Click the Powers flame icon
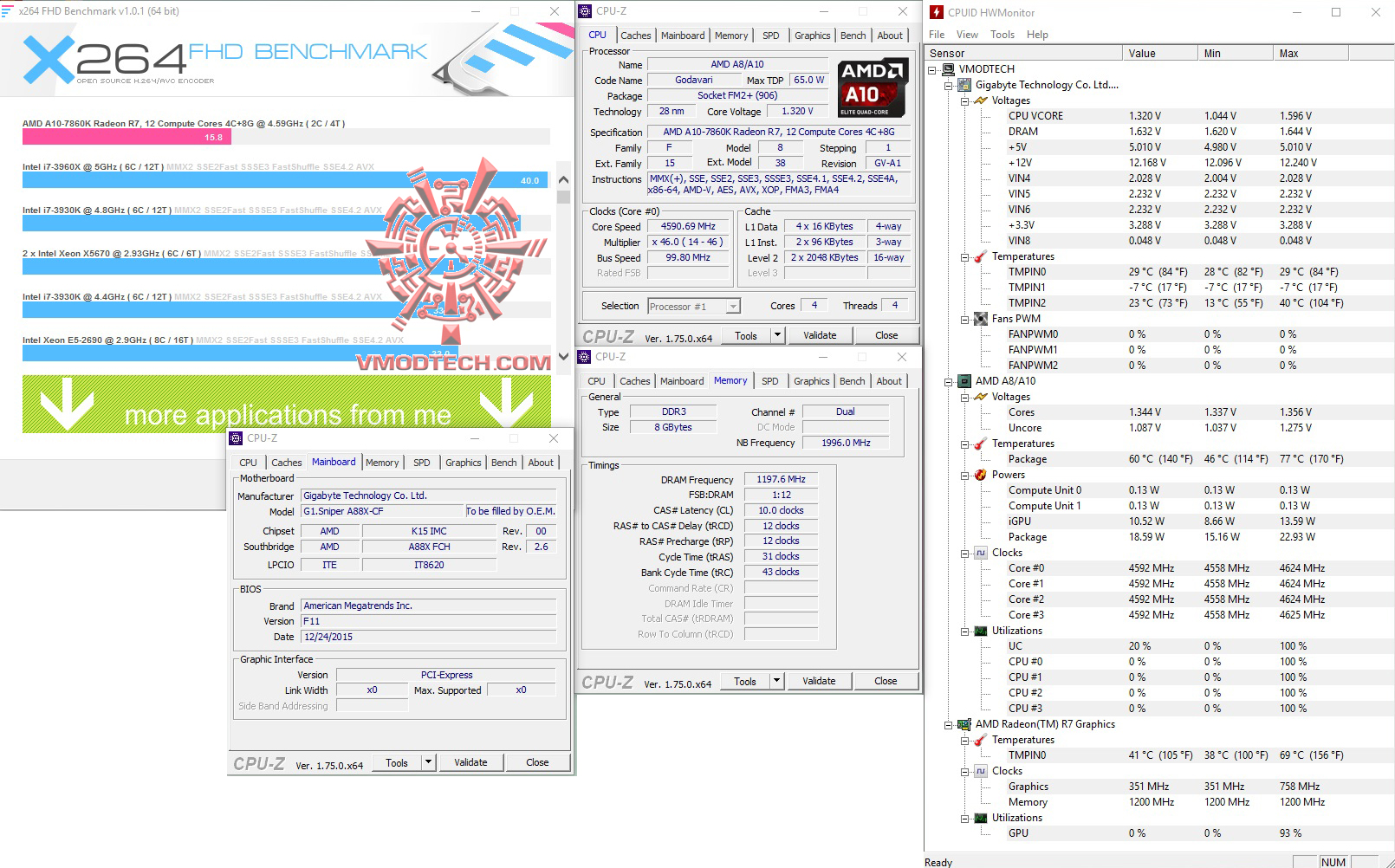Screen dimensions: 1395x868 [981, 475]
